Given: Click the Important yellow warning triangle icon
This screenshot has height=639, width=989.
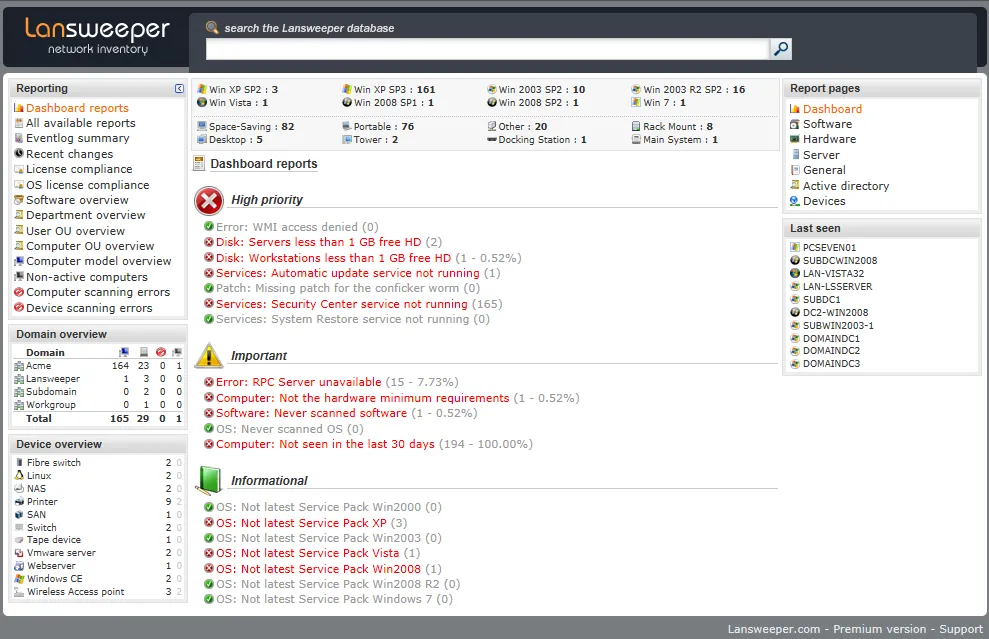Looking at the screenshot, I should pos(209,356).
